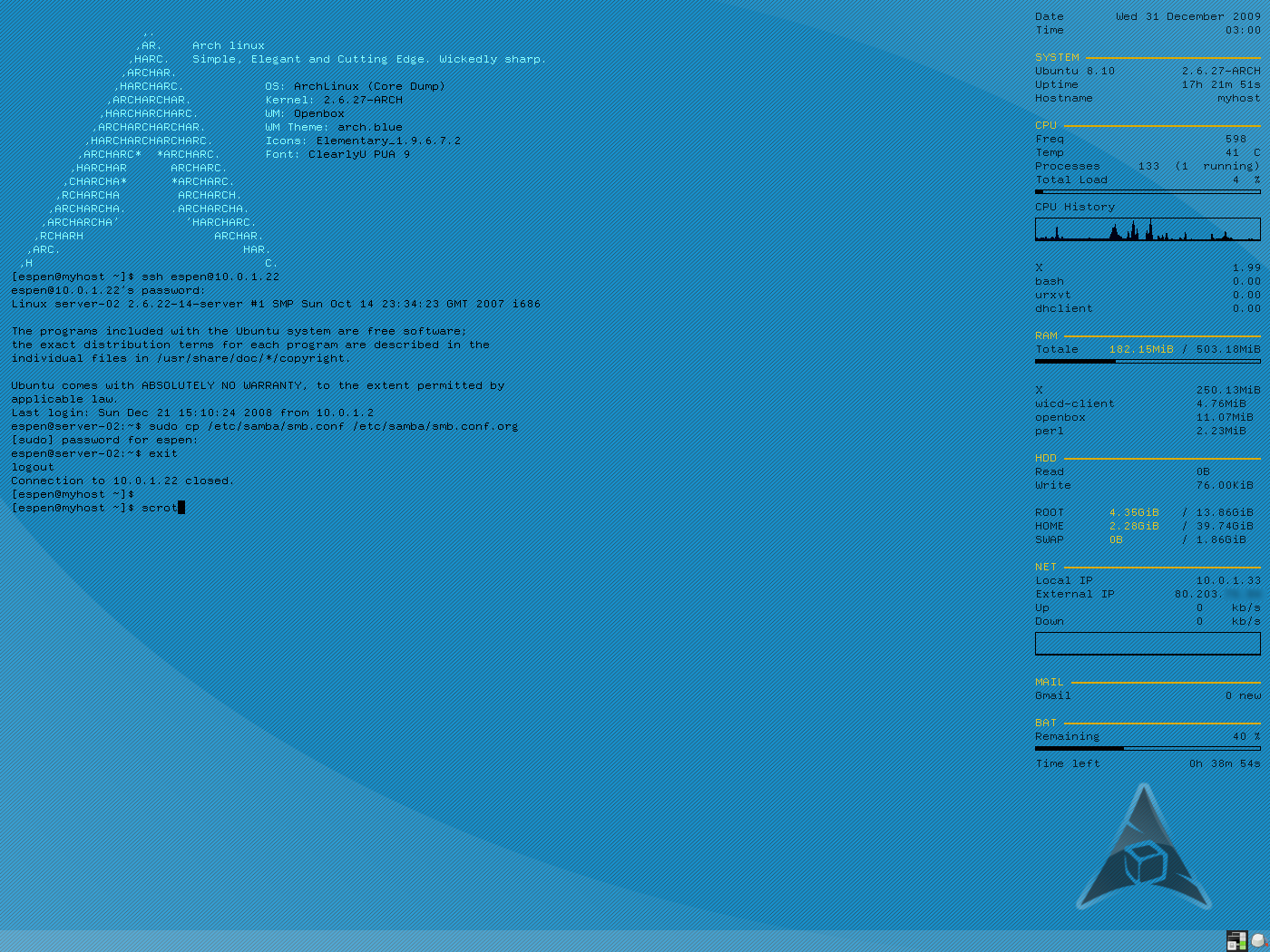The image size is (1270, 952).
Task: Click the 'wicd-client' memory entry
Action: pos(1075,403)
